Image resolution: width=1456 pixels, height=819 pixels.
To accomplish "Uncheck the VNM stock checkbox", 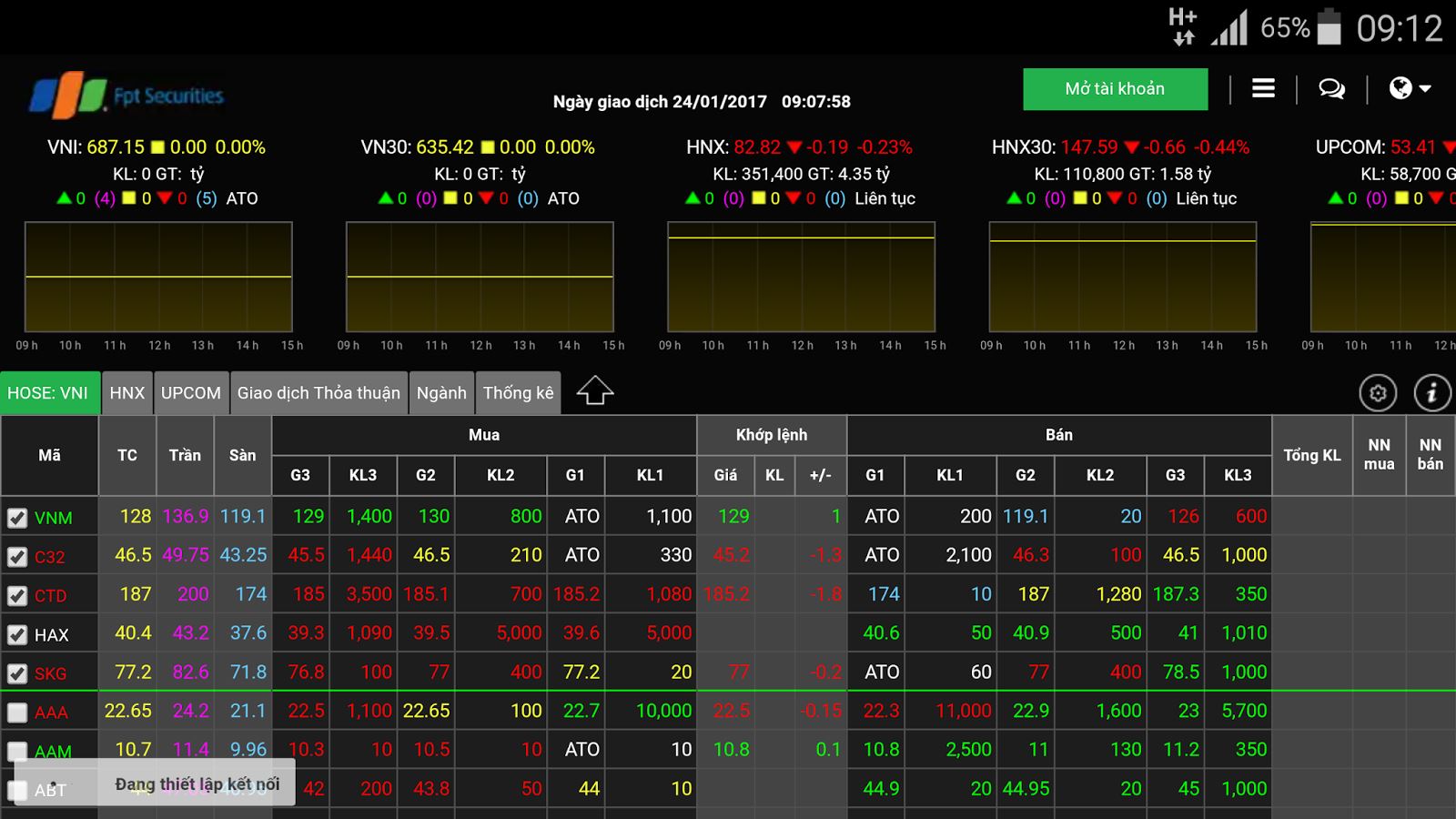I will pos(17,518).
